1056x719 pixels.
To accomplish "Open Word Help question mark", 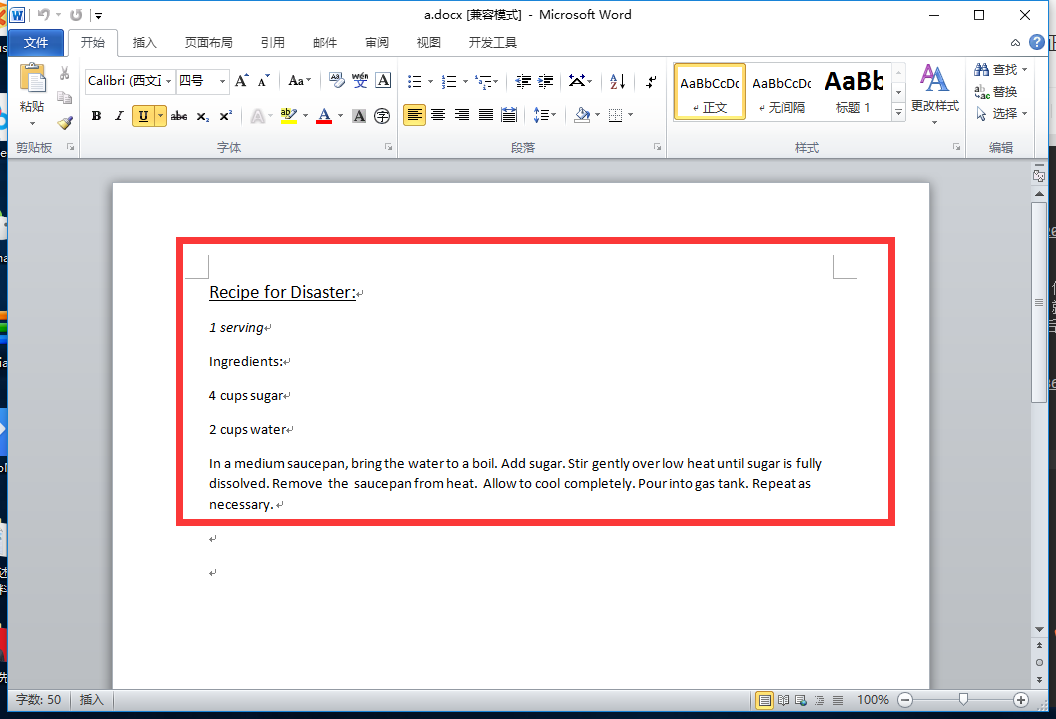I will (x=1037, y=42).
